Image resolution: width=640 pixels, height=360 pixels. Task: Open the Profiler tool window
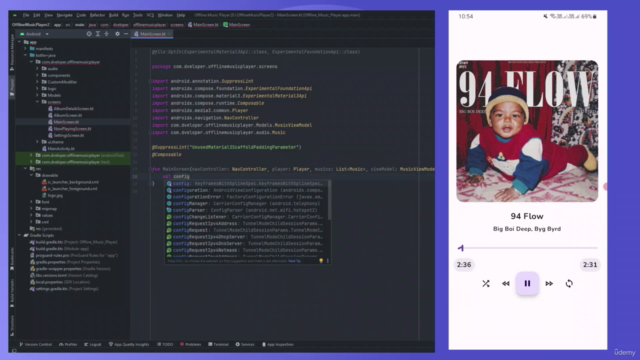click(68, 344)
